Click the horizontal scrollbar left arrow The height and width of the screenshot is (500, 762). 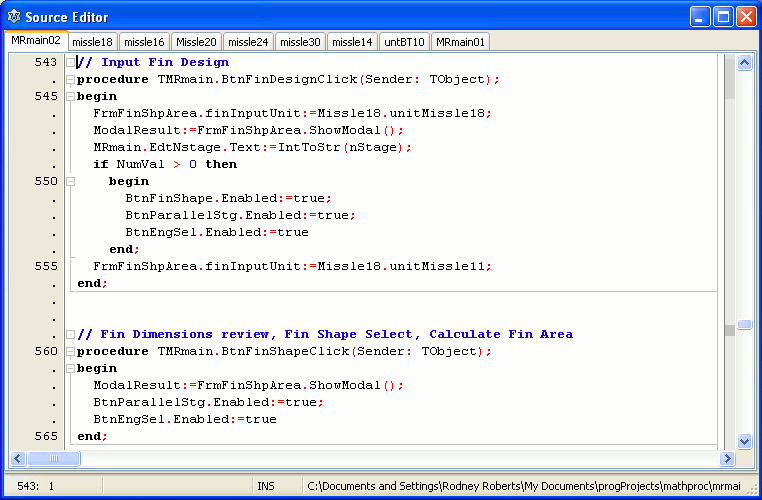tap(17, 458)
